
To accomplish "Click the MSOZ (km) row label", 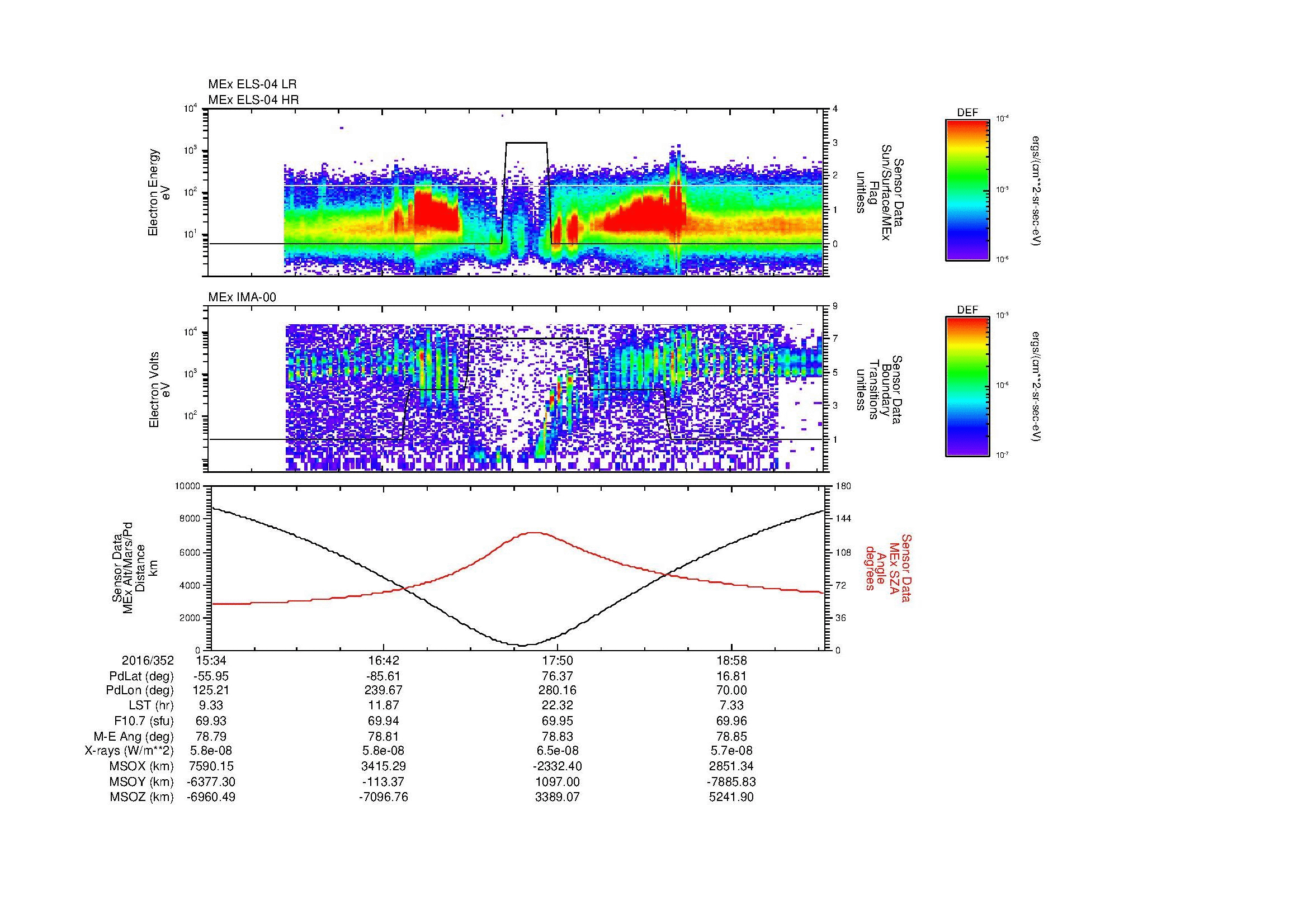I will [x=142, y=798].
